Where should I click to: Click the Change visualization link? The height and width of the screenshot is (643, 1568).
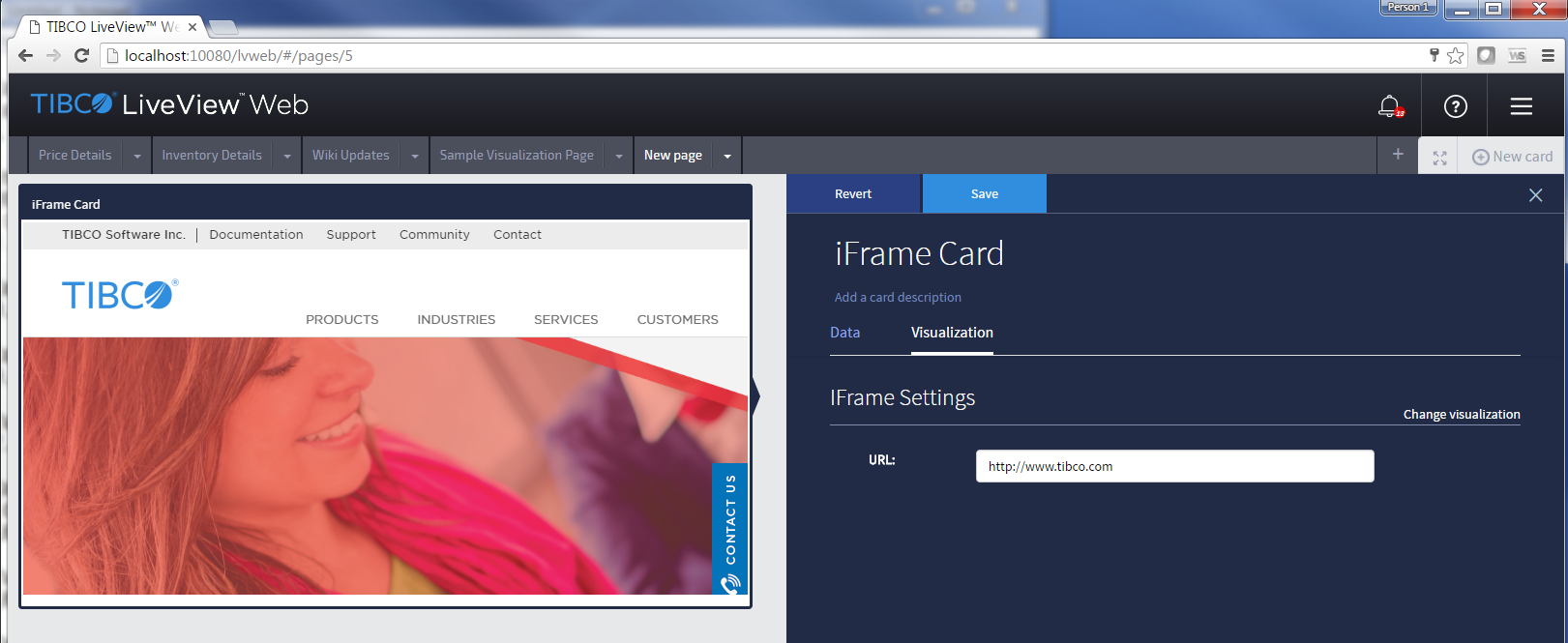click(x=1461, y=414)
